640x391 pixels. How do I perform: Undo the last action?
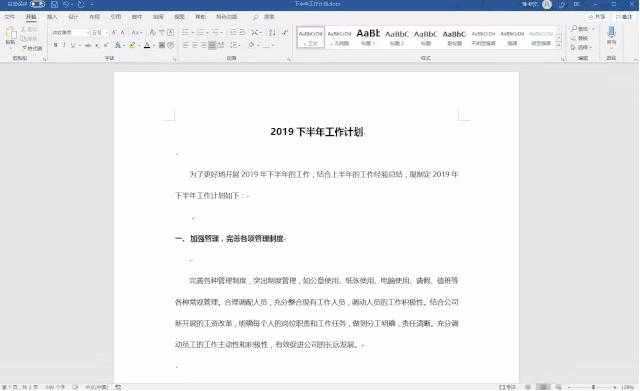pos(66,4)
